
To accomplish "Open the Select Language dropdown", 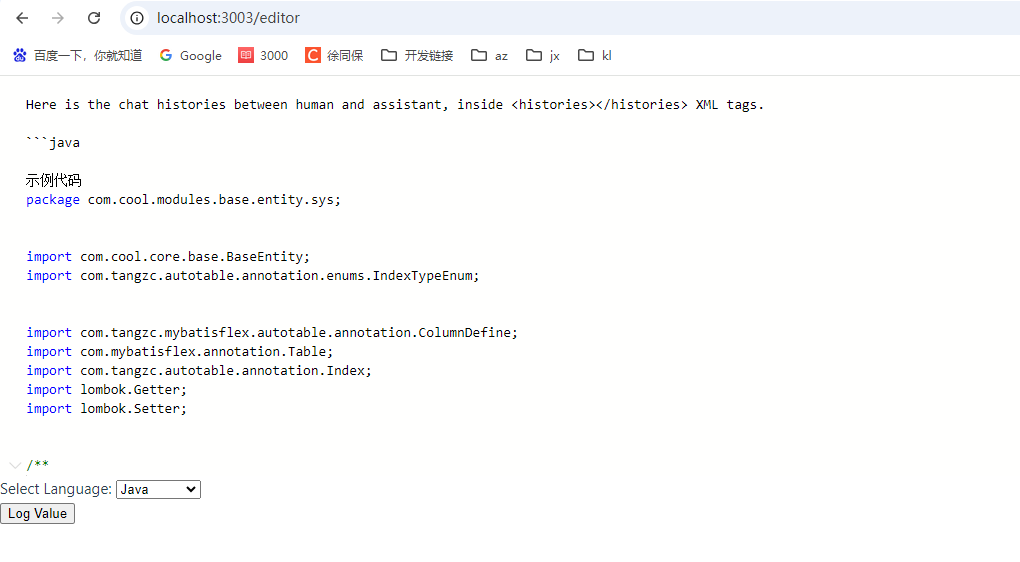I will [158, 489].
